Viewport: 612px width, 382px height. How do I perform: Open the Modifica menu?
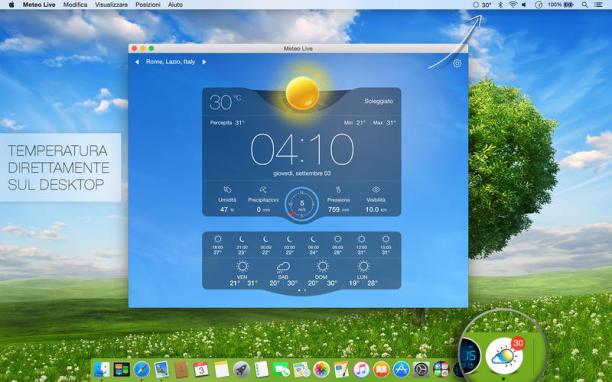pos(75,5)
